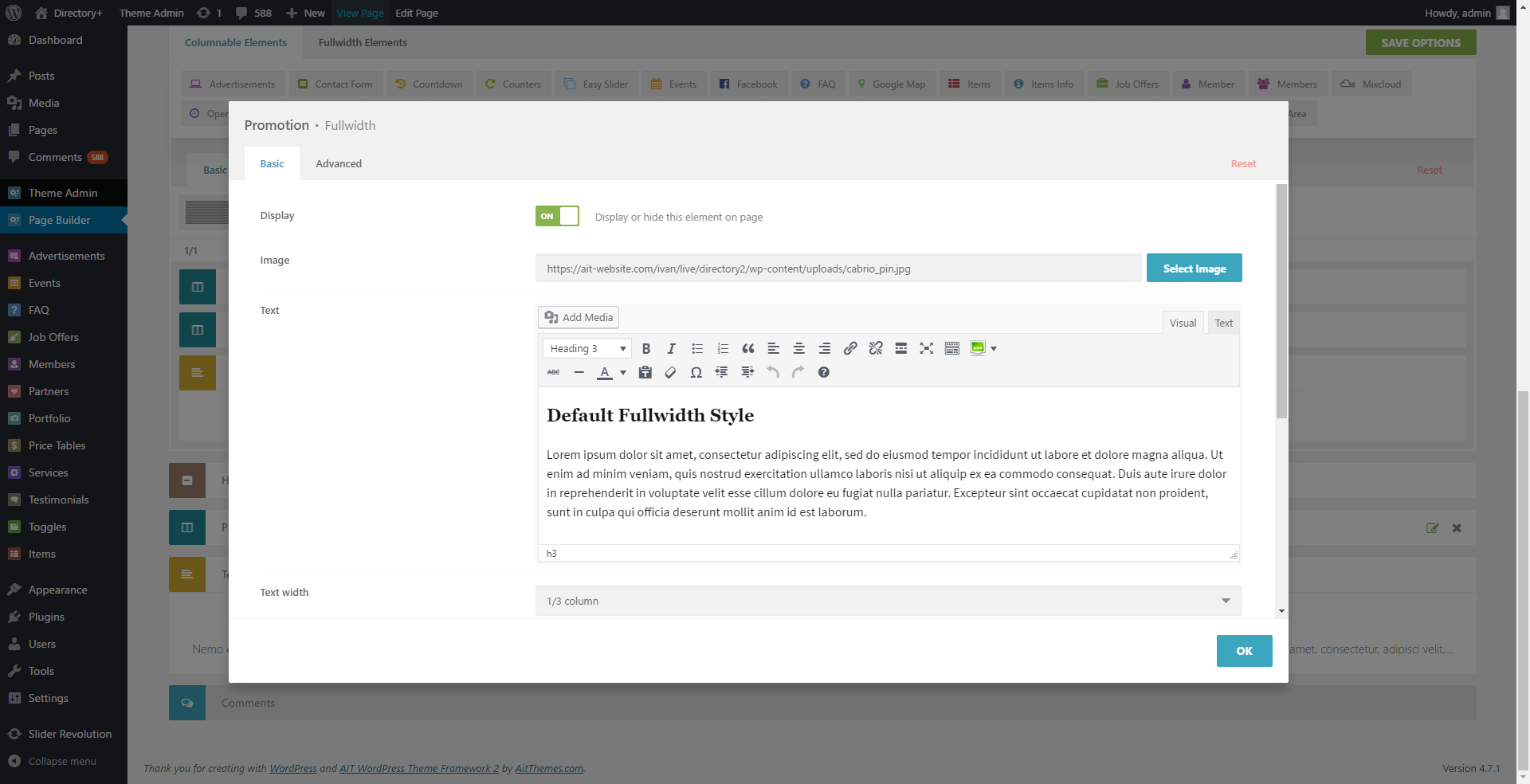The image size is (1530, 784).
Task: Click Add Media button
Action: (x=579, y=317)
